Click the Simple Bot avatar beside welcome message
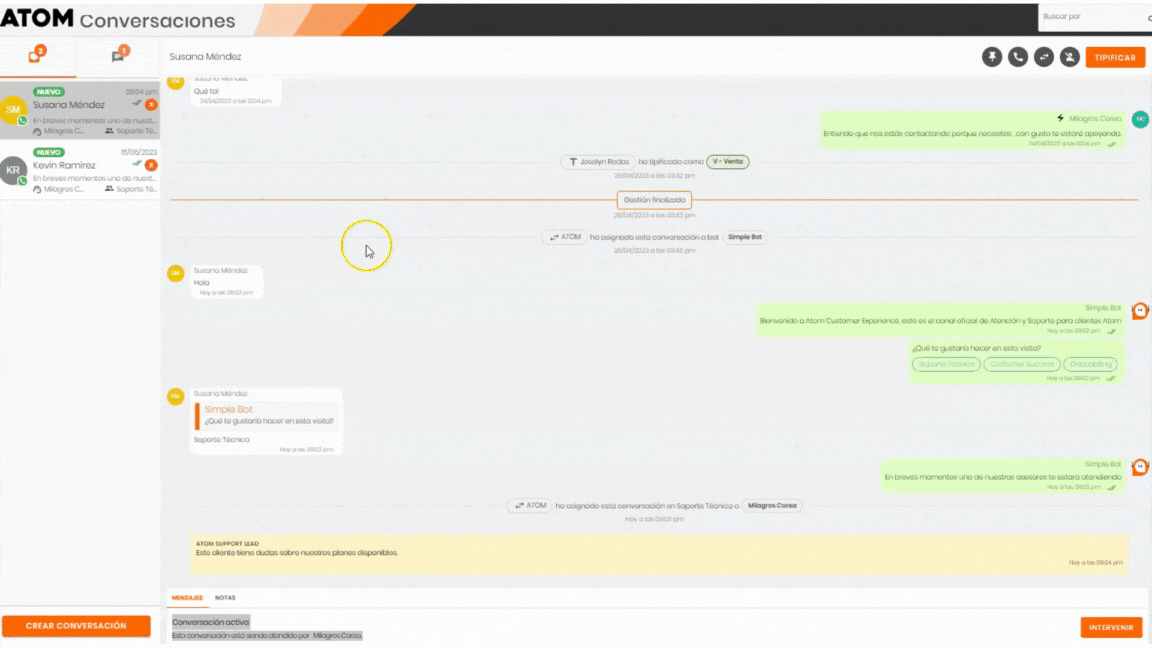 tap(1139, 311)
